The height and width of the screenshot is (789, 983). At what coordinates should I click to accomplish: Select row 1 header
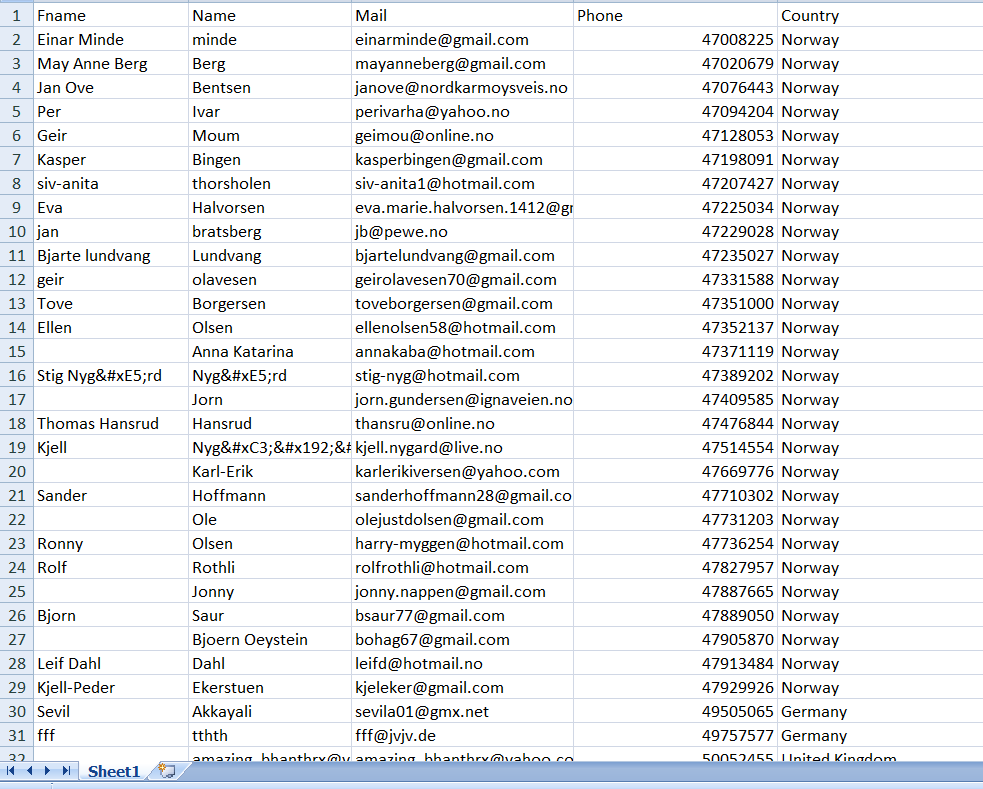pos(16,15)
